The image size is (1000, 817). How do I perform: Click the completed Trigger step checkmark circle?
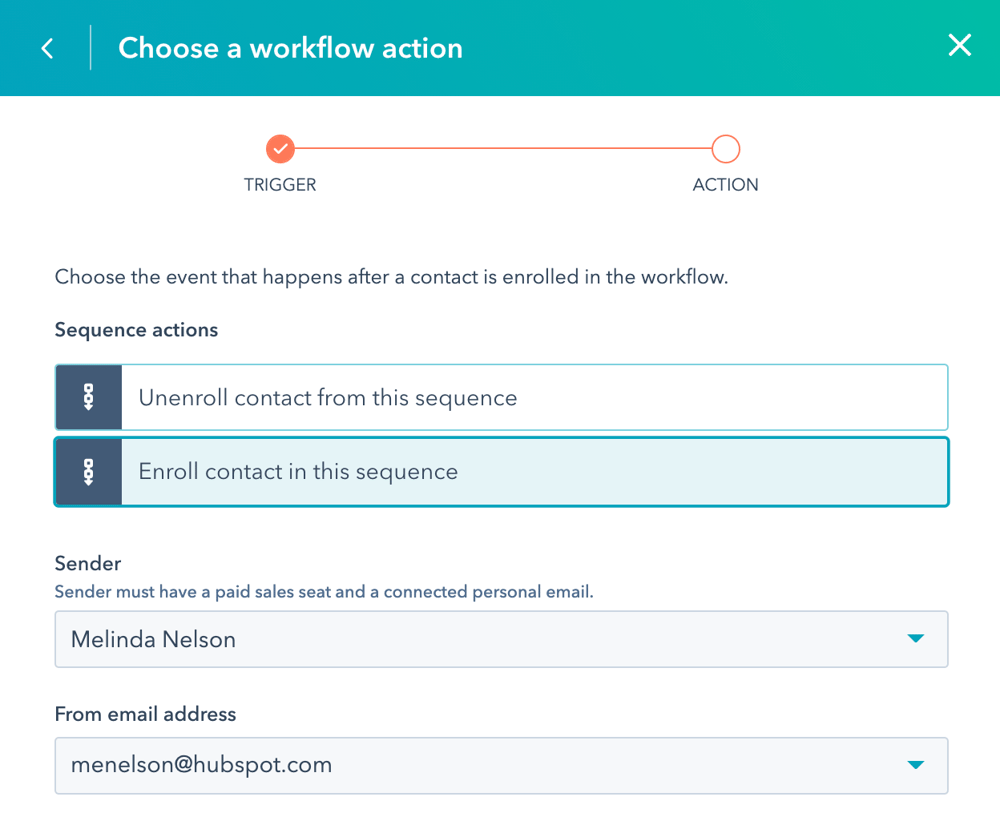[280, 149]
